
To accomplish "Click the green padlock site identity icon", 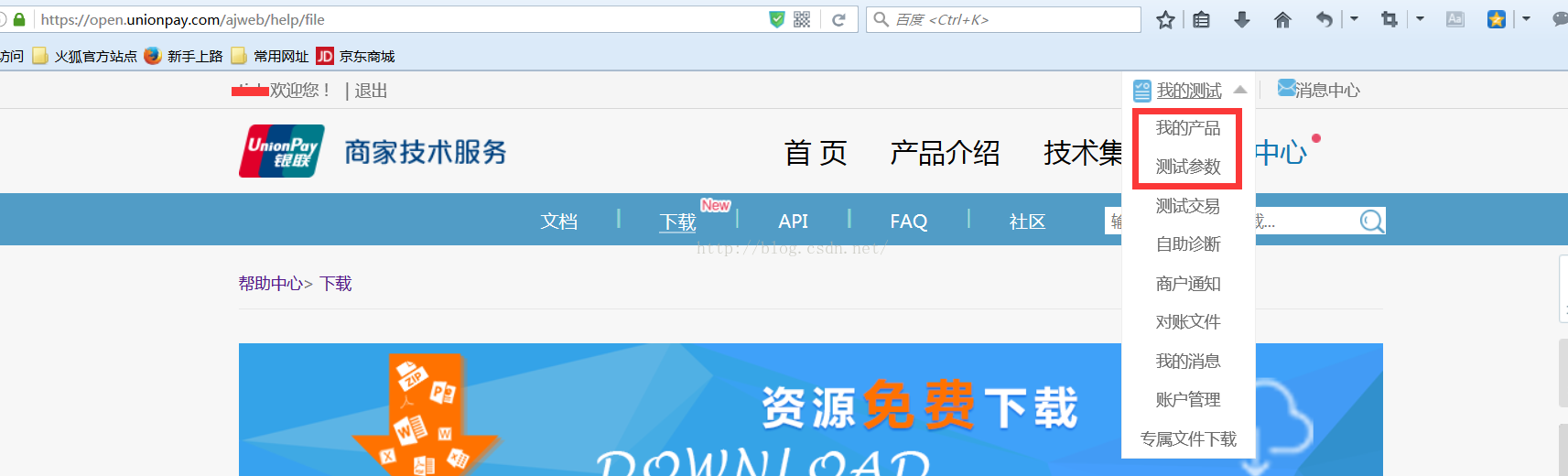I will (19, 19).
